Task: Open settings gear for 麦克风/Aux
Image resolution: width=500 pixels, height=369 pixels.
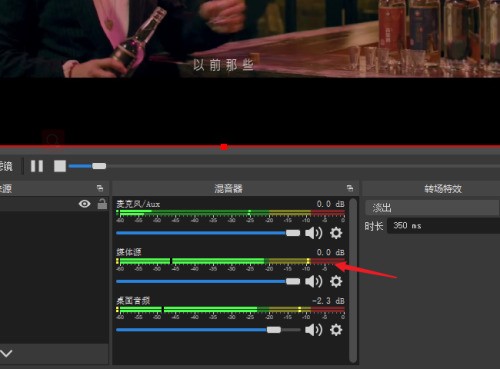Action: pyautogui.click(x=336, y=233)
